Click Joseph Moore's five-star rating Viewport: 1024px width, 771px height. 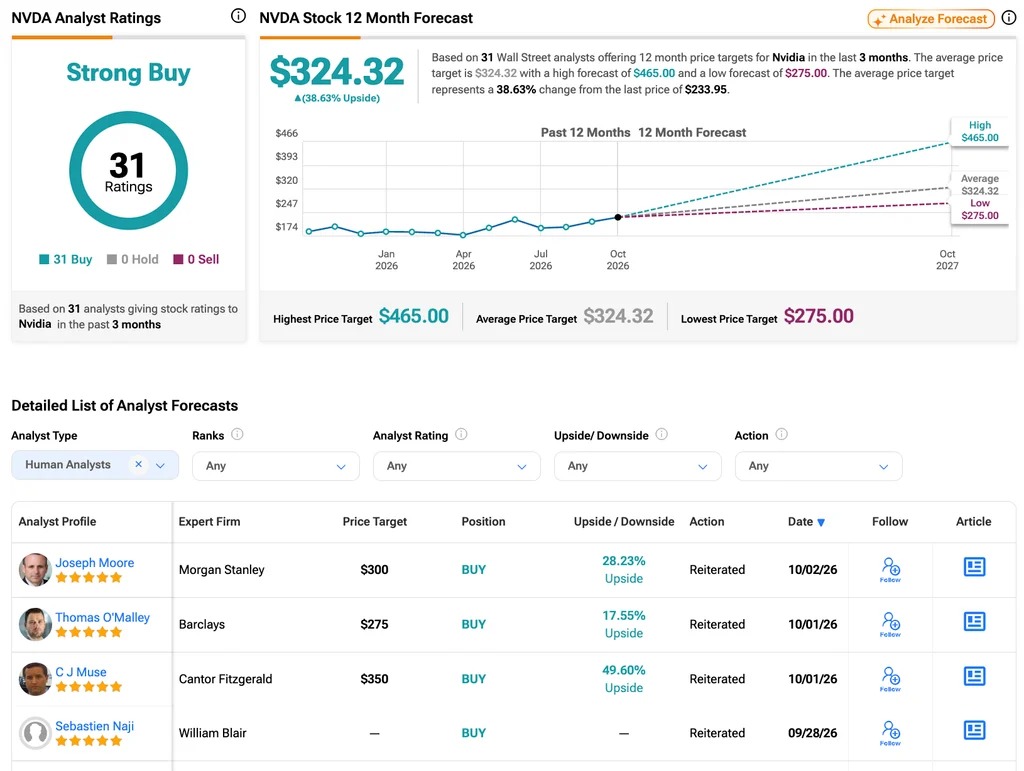pyautogui.click(x=89, y=578)
